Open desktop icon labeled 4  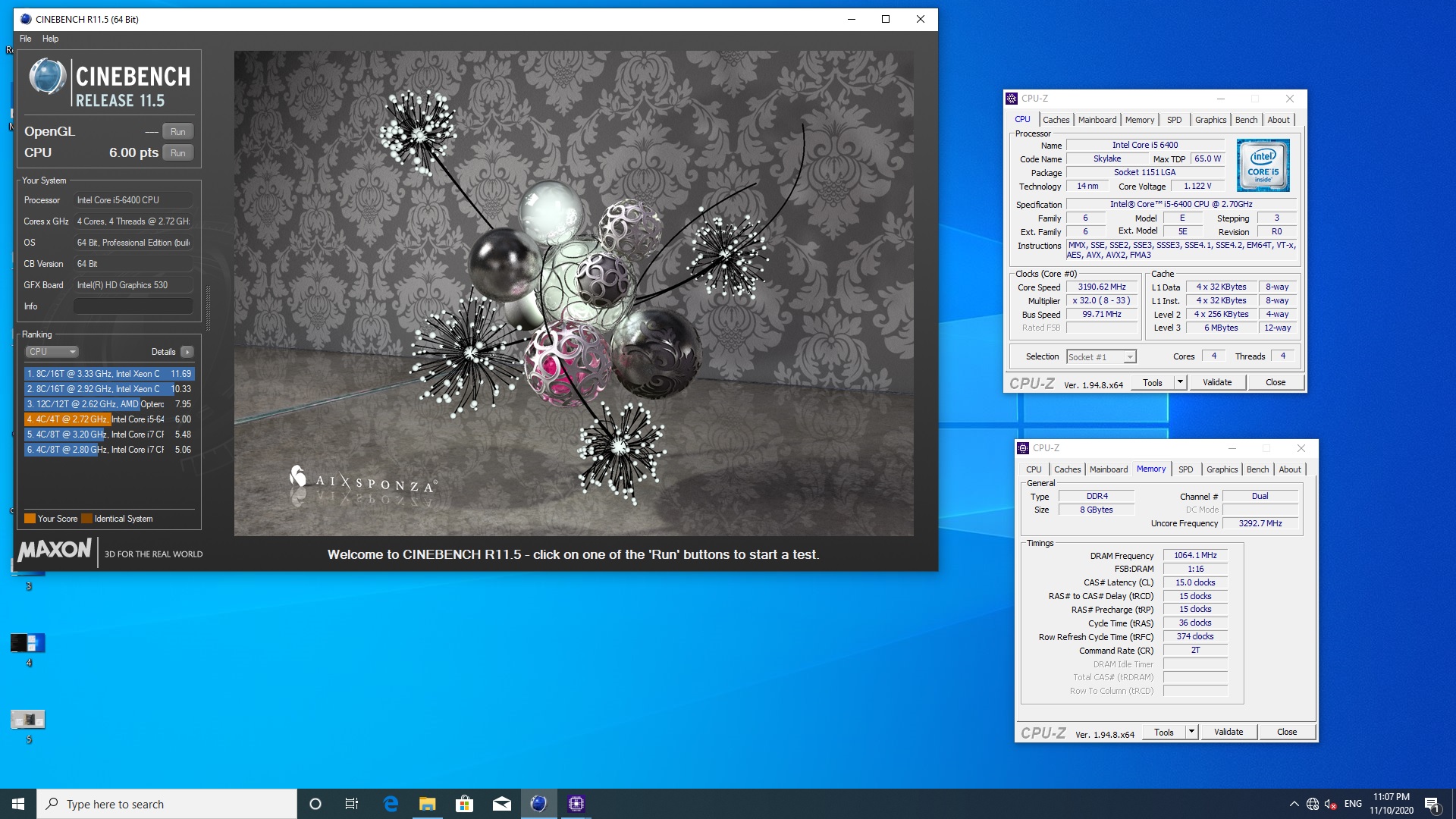pos(29,649)
